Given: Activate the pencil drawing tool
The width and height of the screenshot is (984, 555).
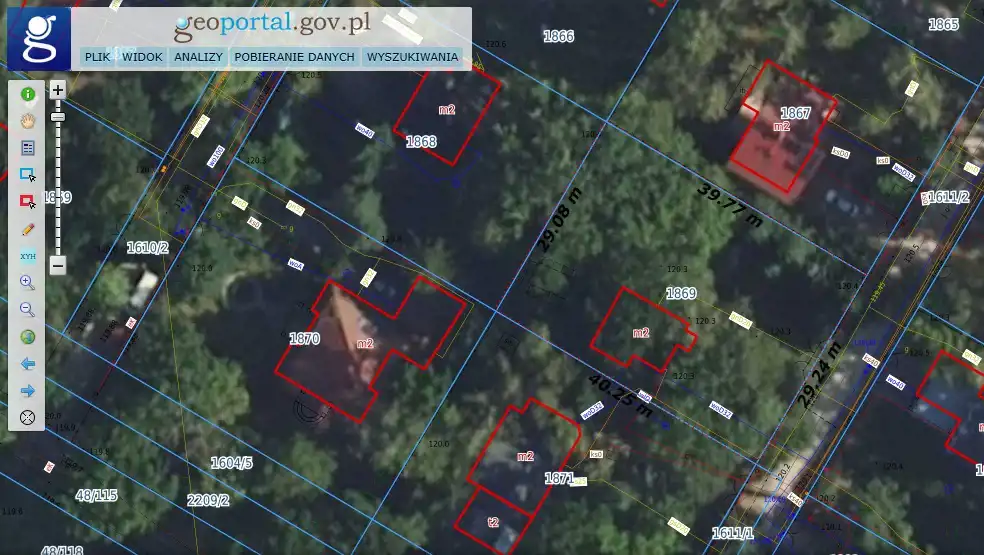Looking at the screenshot, I should tap(28, 229).
